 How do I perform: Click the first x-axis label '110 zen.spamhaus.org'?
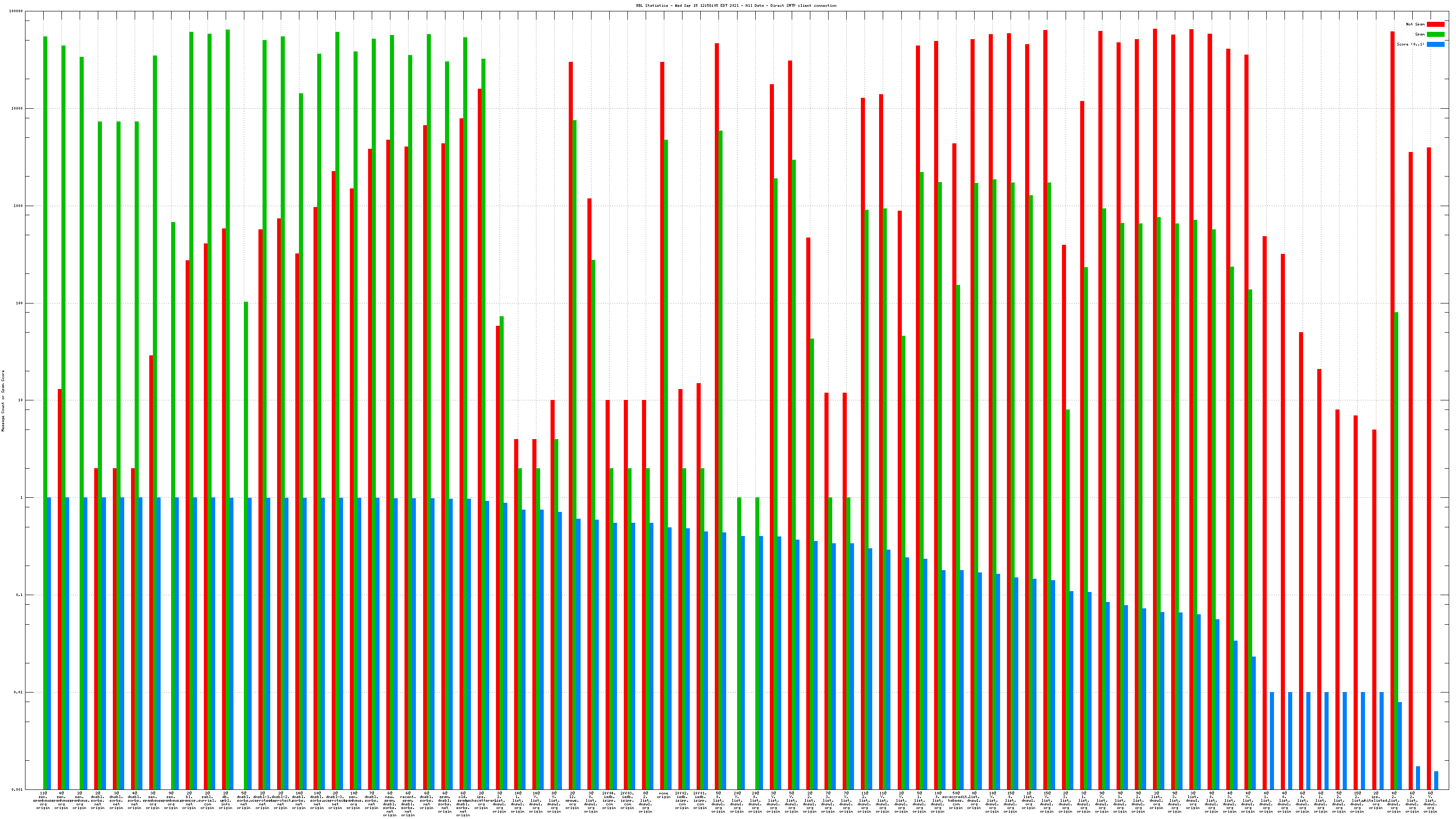click(x=43, y=800)
